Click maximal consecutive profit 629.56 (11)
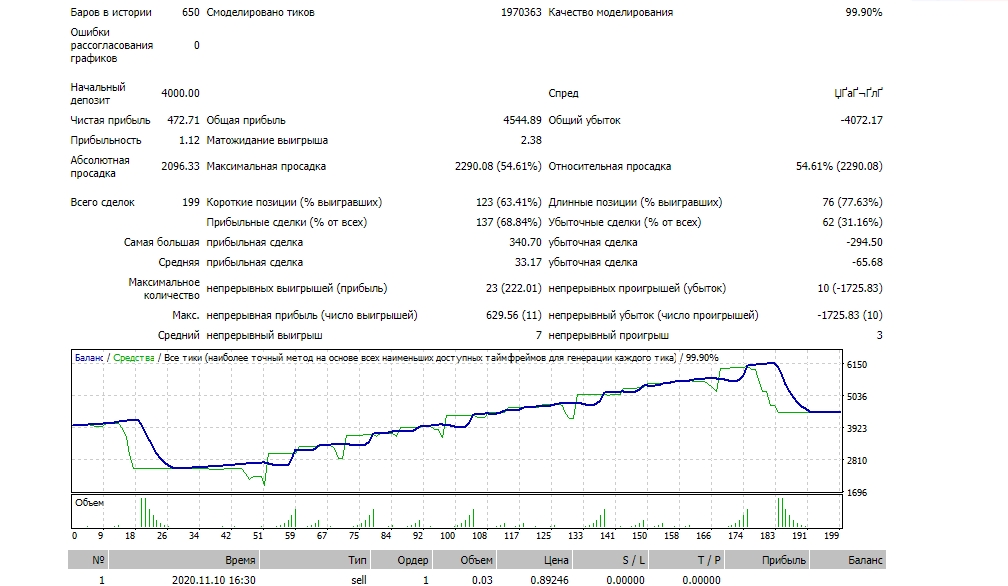The width and height of the screenshot is (1008, 586). coord(514,315)
